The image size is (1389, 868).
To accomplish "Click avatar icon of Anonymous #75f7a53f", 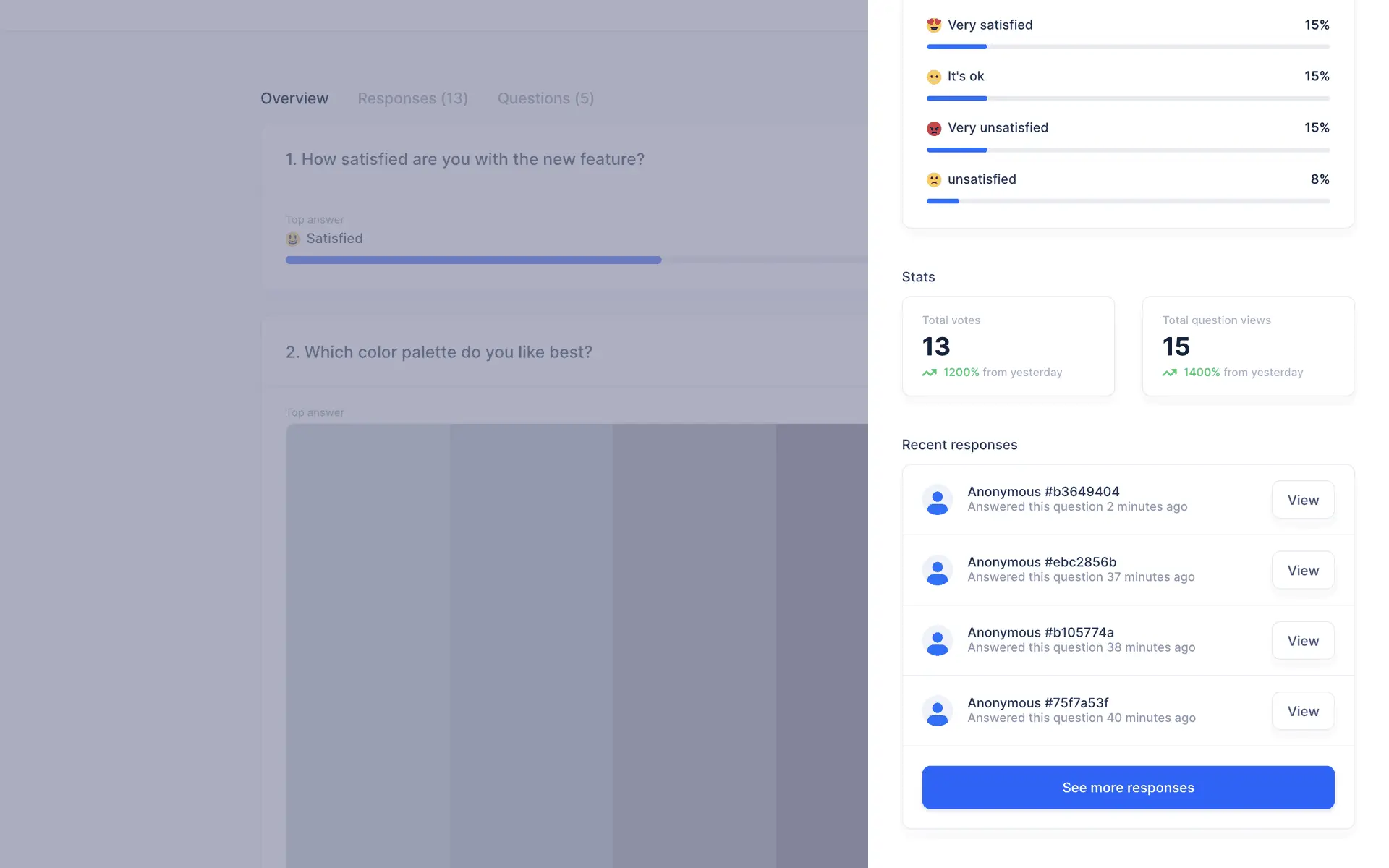I will [x=937, y=711].
